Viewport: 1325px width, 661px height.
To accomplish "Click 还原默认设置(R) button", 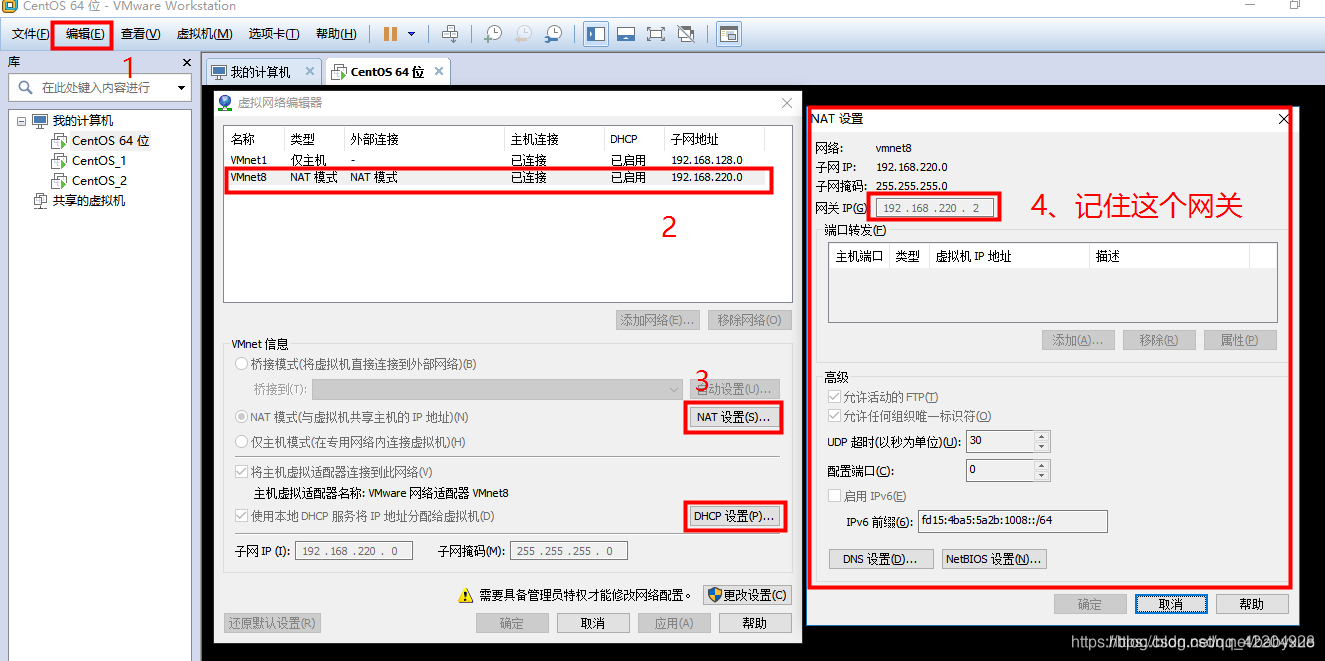I will (x=273, y=623).
